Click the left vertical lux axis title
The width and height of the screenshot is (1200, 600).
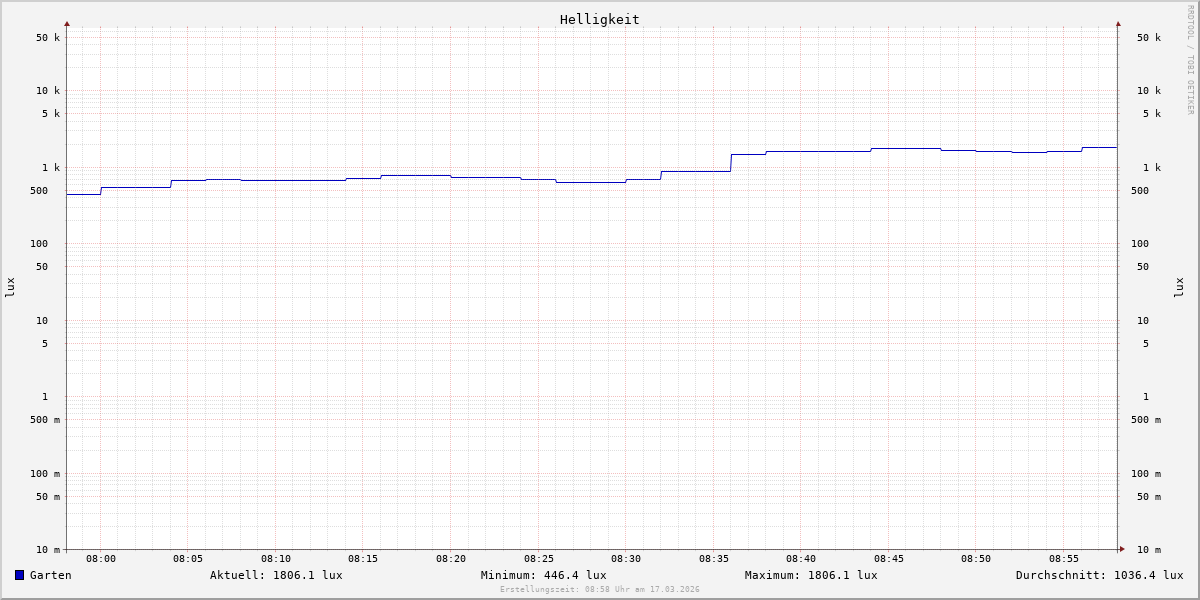point(10,288)
